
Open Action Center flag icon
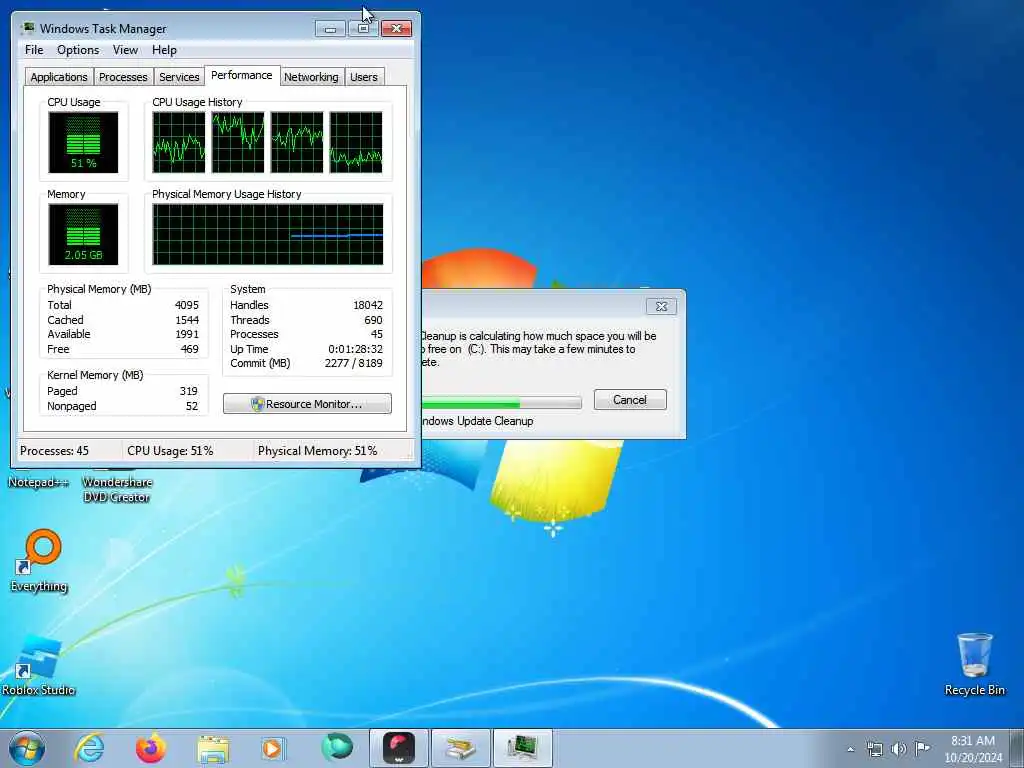pyautogui.click(x=922, y=748)
